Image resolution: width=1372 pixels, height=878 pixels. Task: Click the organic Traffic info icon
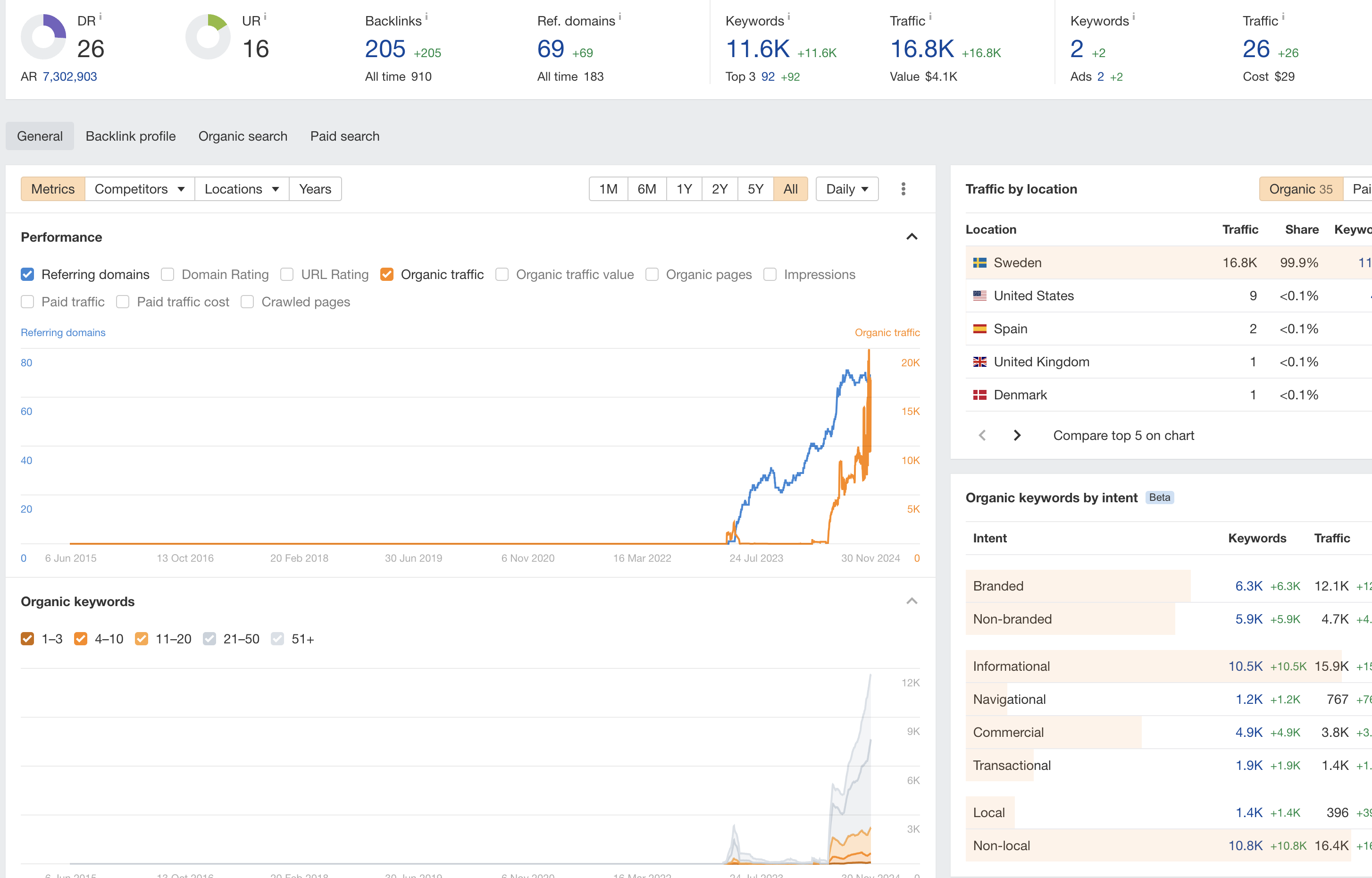pos(930,17)
